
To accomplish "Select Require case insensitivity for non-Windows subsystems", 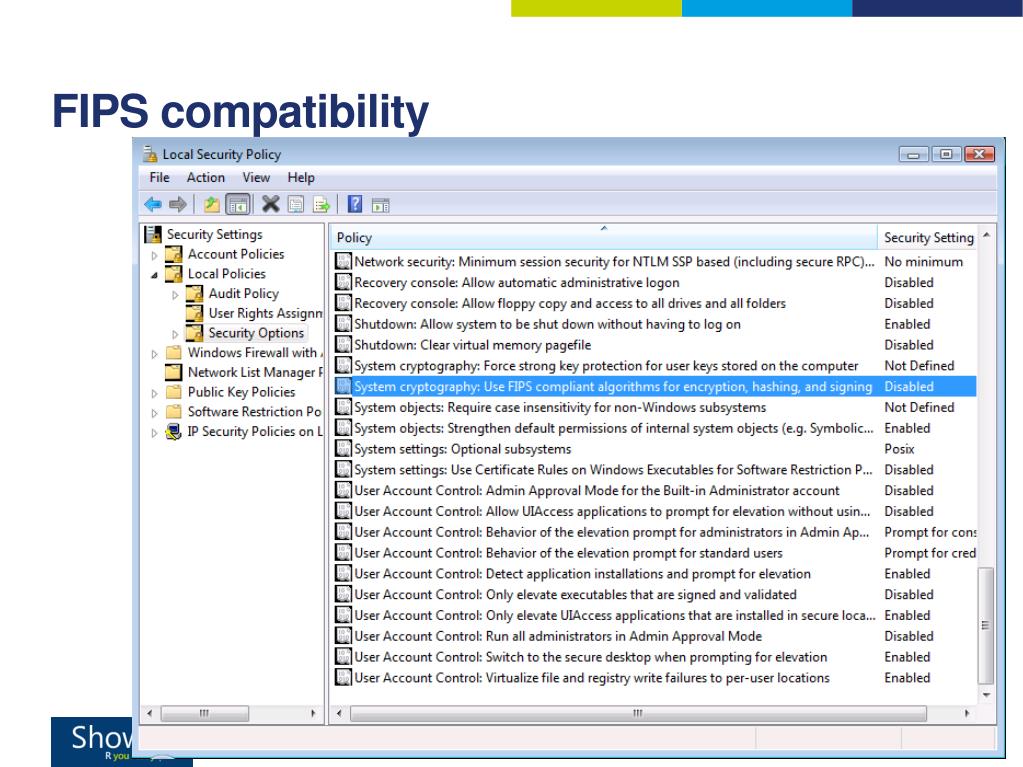I will click(x=655, y=408).
